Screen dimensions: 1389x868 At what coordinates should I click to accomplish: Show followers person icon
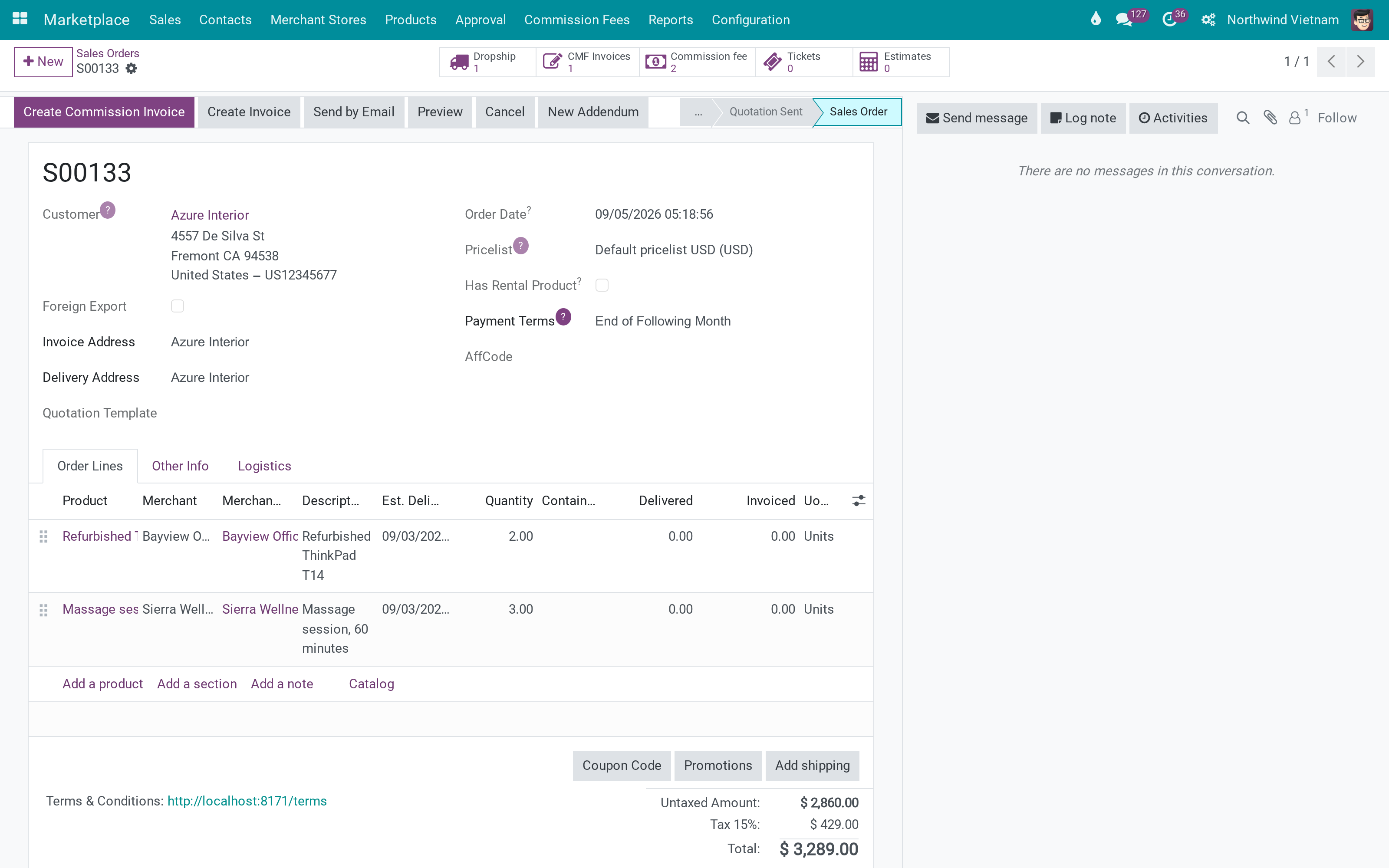(x=1298, y=117)
